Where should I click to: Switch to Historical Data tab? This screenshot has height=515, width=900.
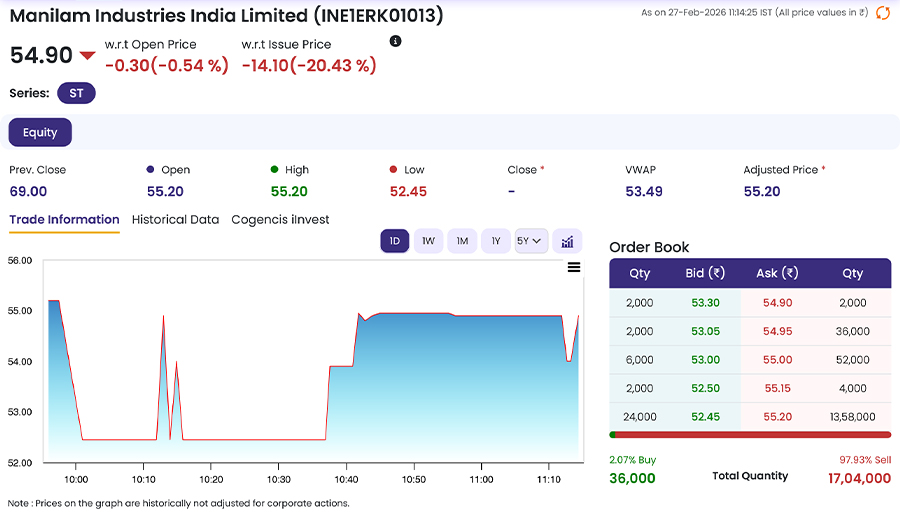pyautogui.click(x=176, y=220)
